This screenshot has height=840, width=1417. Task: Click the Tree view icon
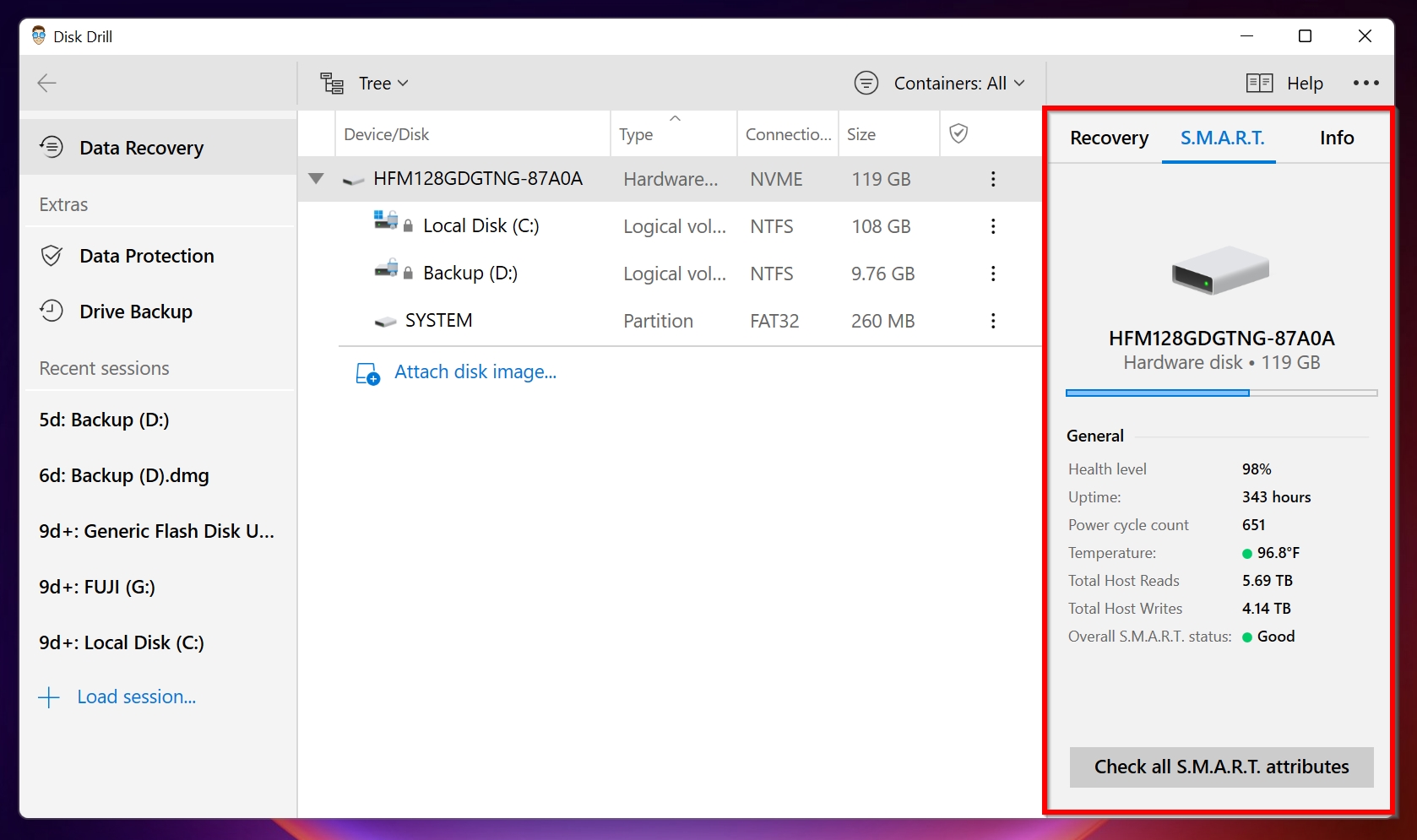coord(332,83)
